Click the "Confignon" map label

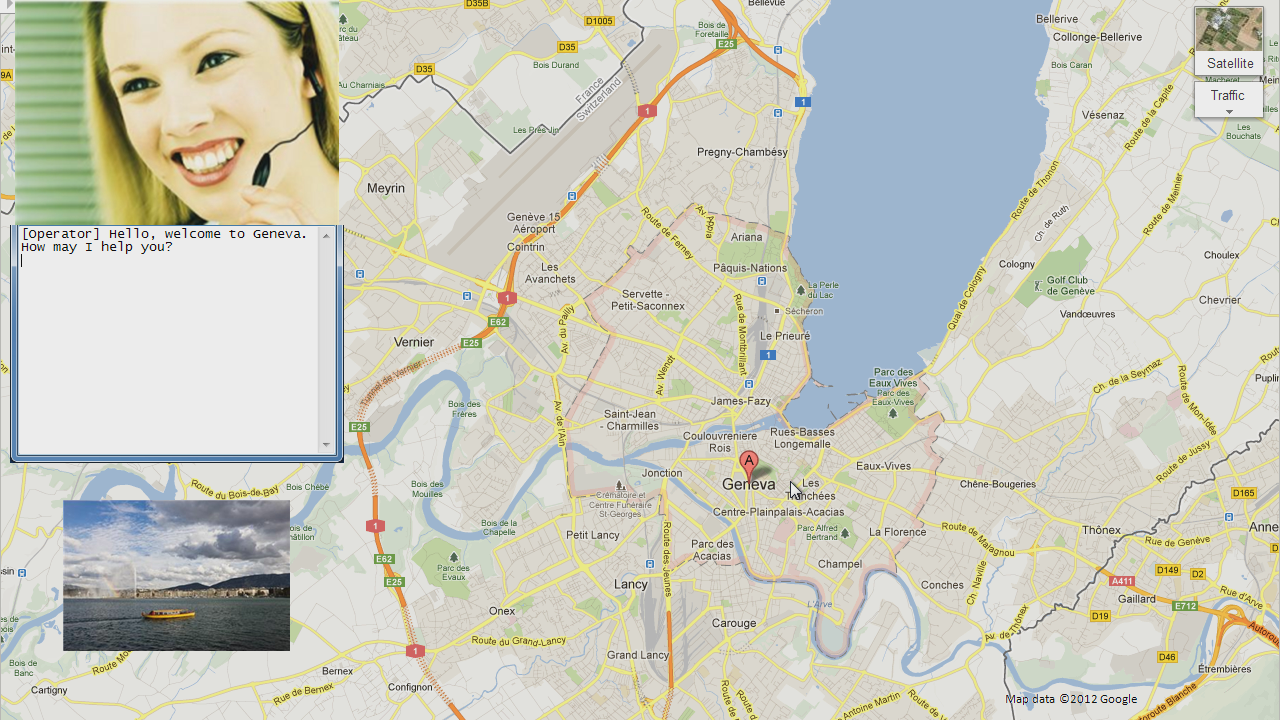[410, 687]
